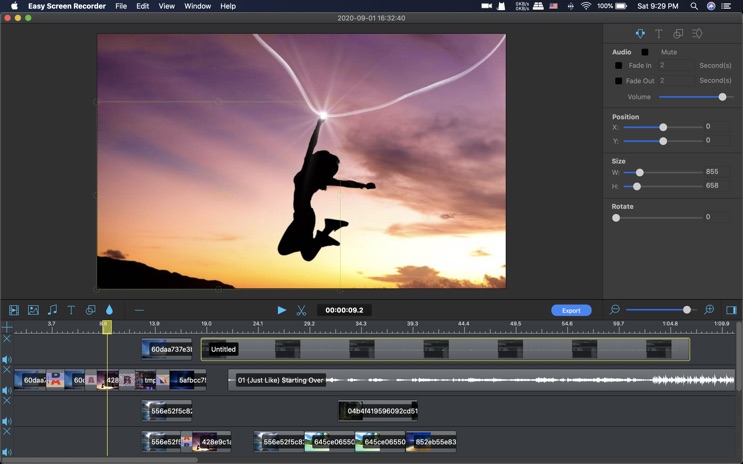Select the 428e9c1a clip in bottom track
Image resolution: width=743 pixels, height=464 pixels.
coord(212,442)
